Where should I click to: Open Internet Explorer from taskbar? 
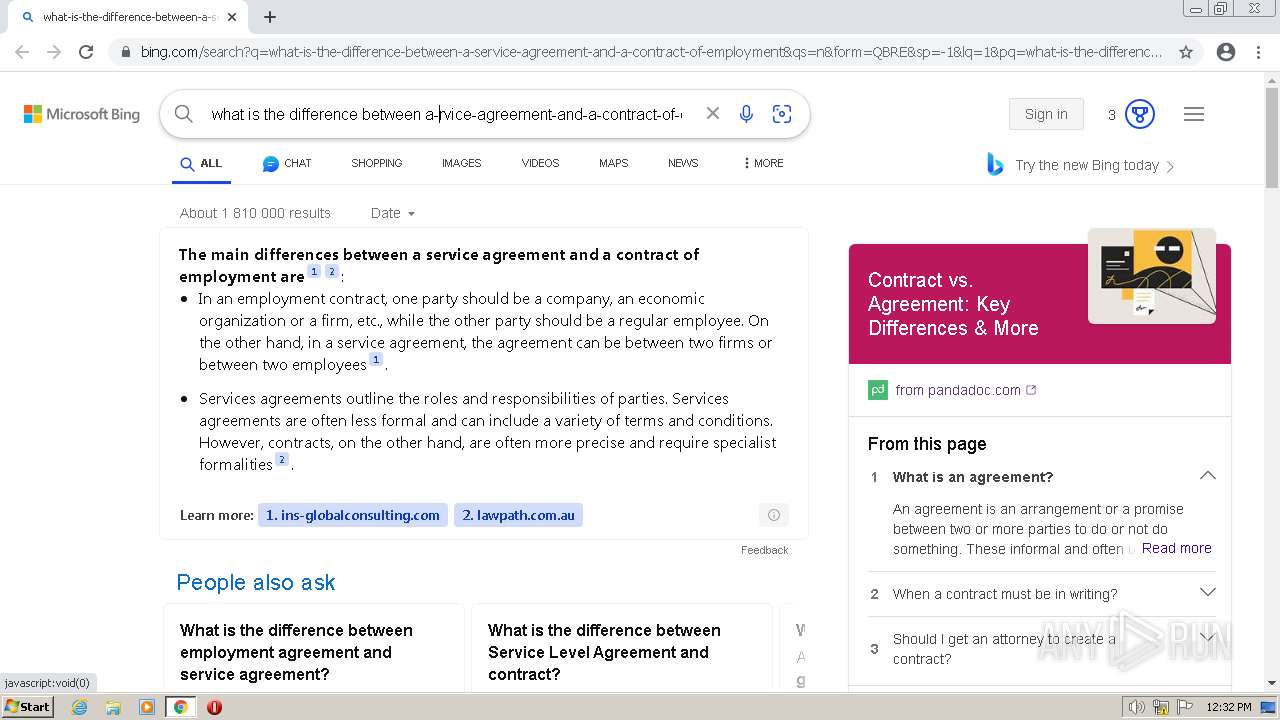click(79, 707)
